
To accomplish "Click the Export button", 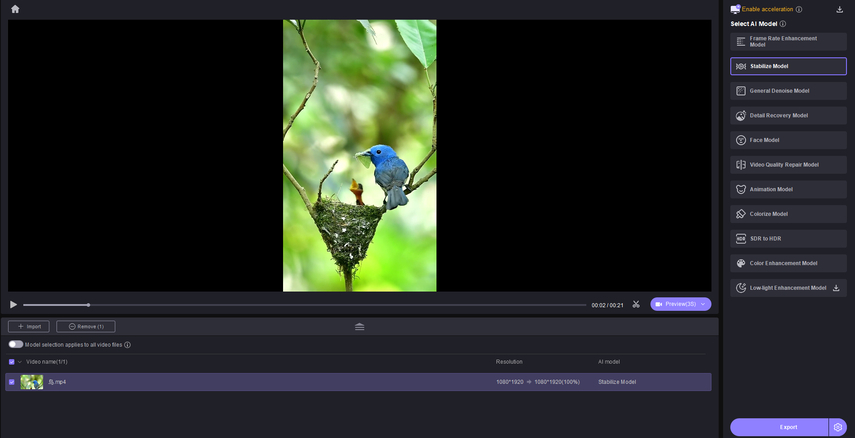I will coord(779,427).
